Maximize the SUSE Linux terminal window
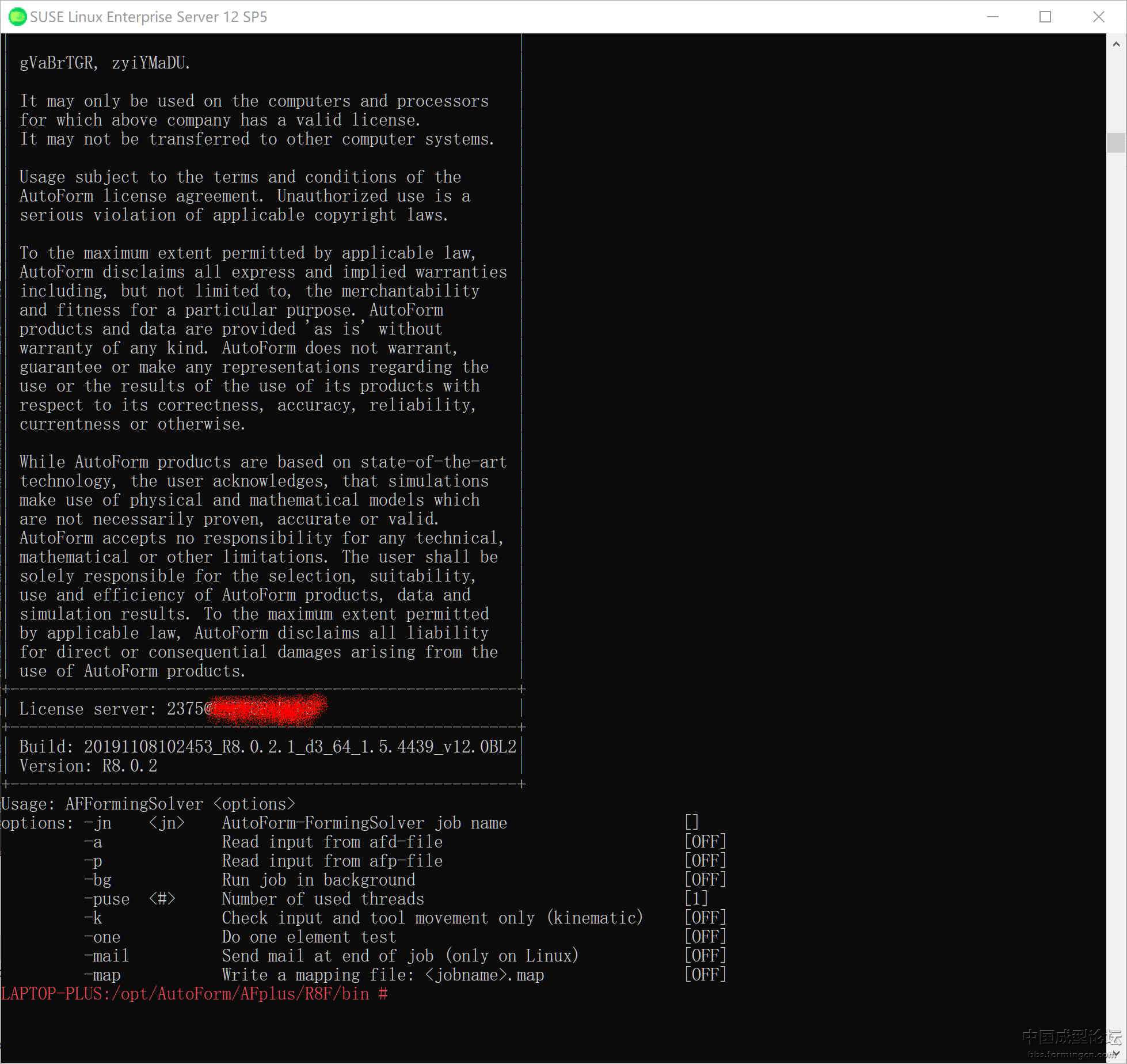Image resolution: width=1127 pixels, height=1064 pixels. coord(1045,17)
